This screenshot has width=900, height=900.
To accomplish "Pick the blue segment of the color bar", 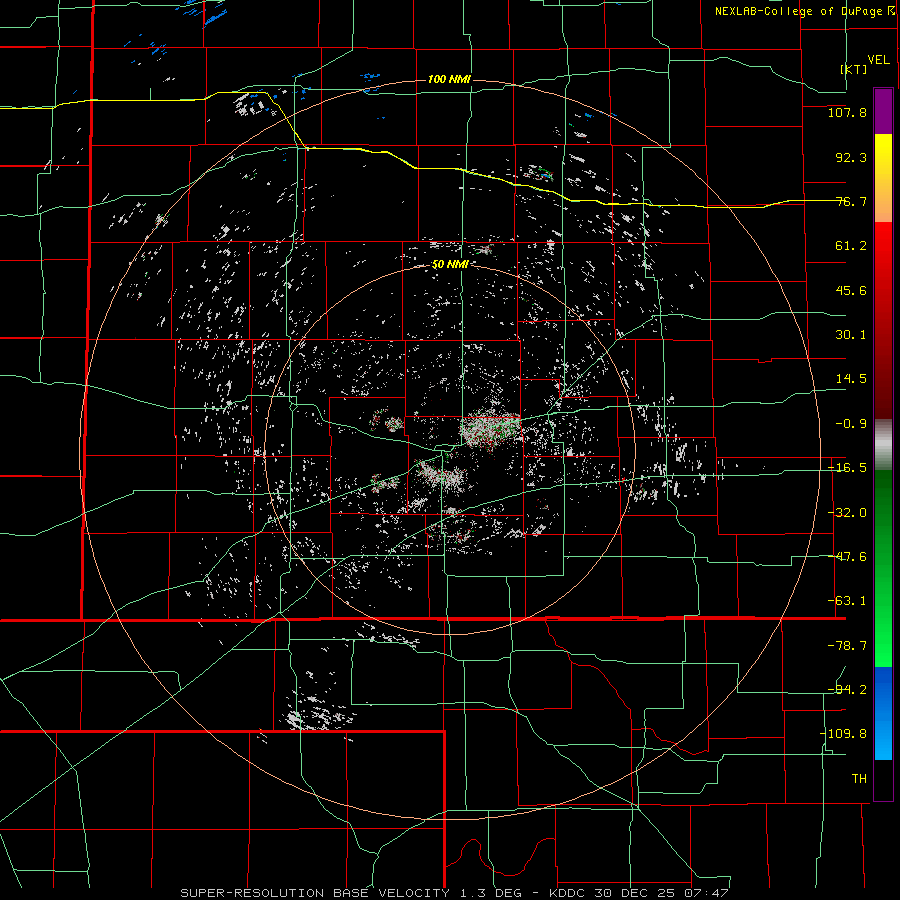I will [x=883, y=713].
